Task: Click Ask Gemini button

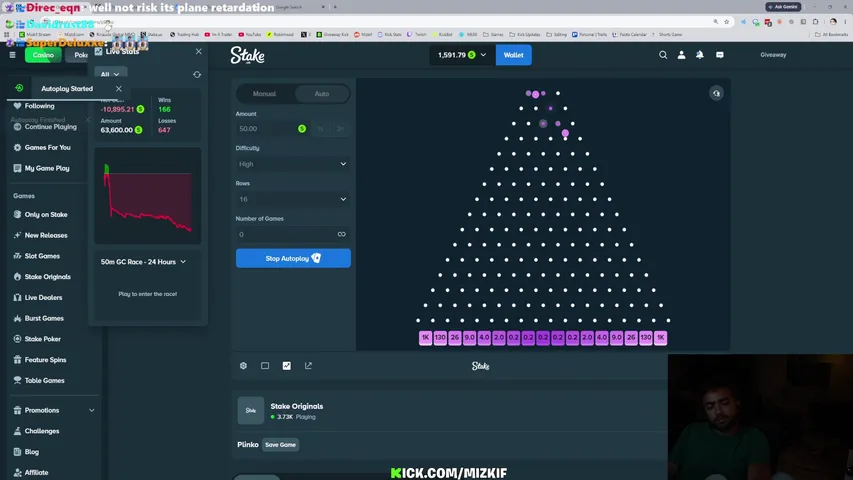Action: point(783,7)
